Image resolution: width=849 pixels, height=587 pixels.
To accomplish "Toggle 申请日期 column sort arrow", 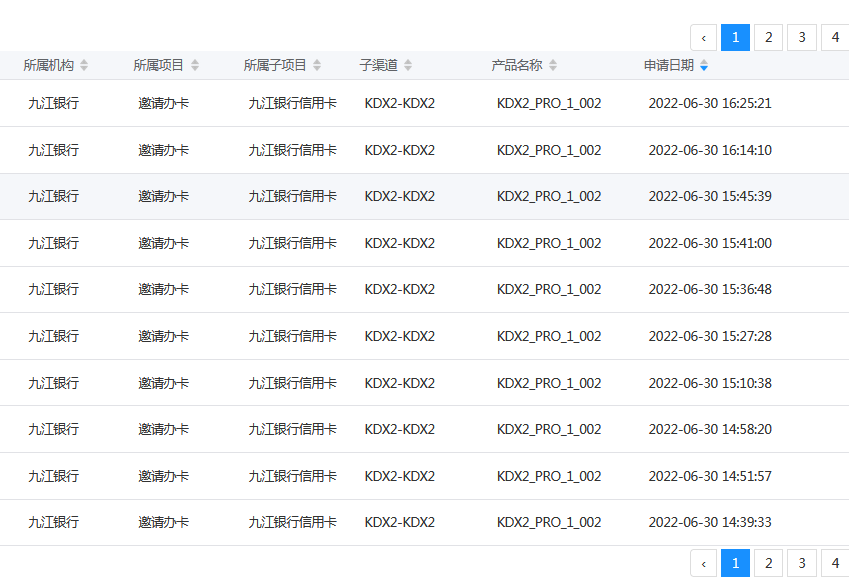I will pyautogui.click(x=704, y=66).
